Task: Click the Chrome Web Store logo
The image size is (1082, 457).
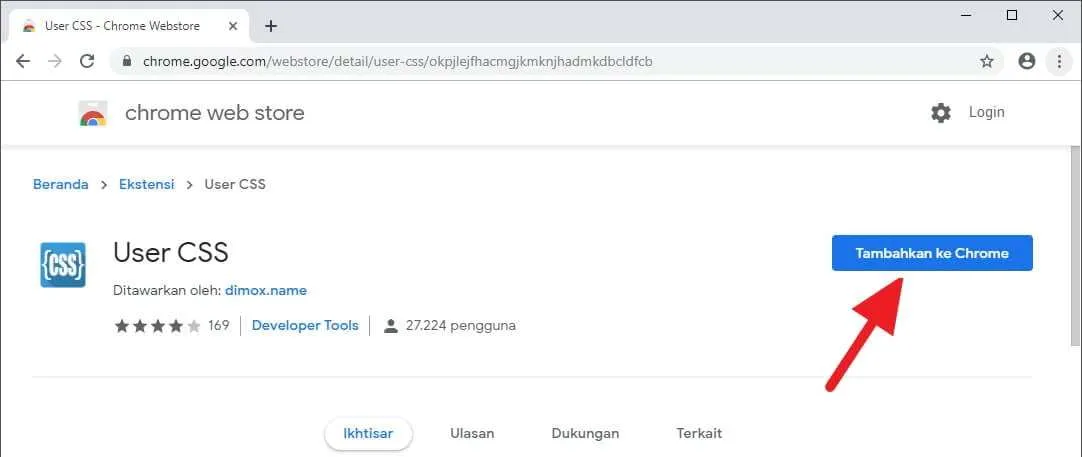Action: (92, 113)
